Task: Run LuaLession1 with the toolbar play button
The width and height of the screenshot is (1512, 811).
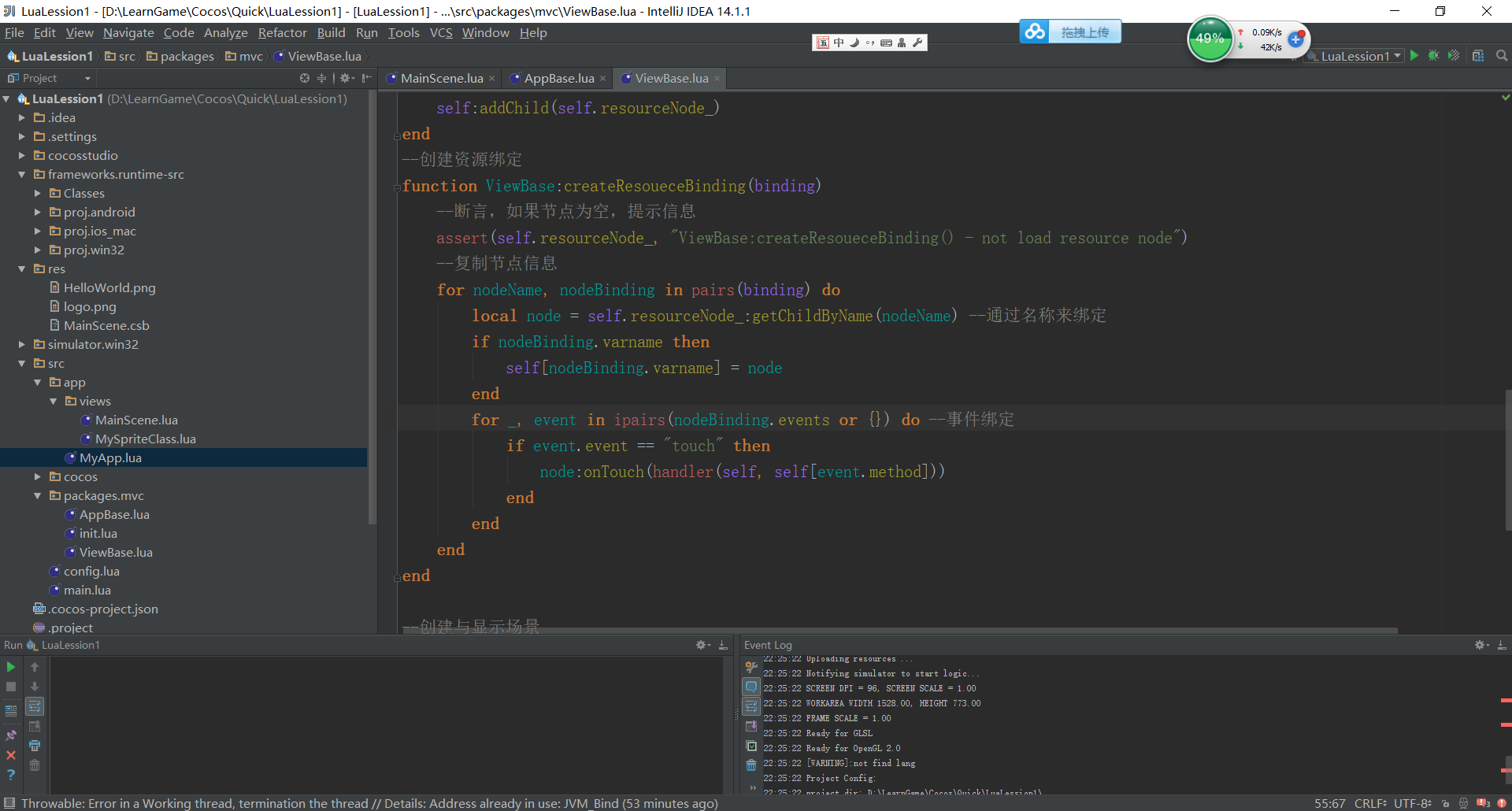Action: (1414, 56)
